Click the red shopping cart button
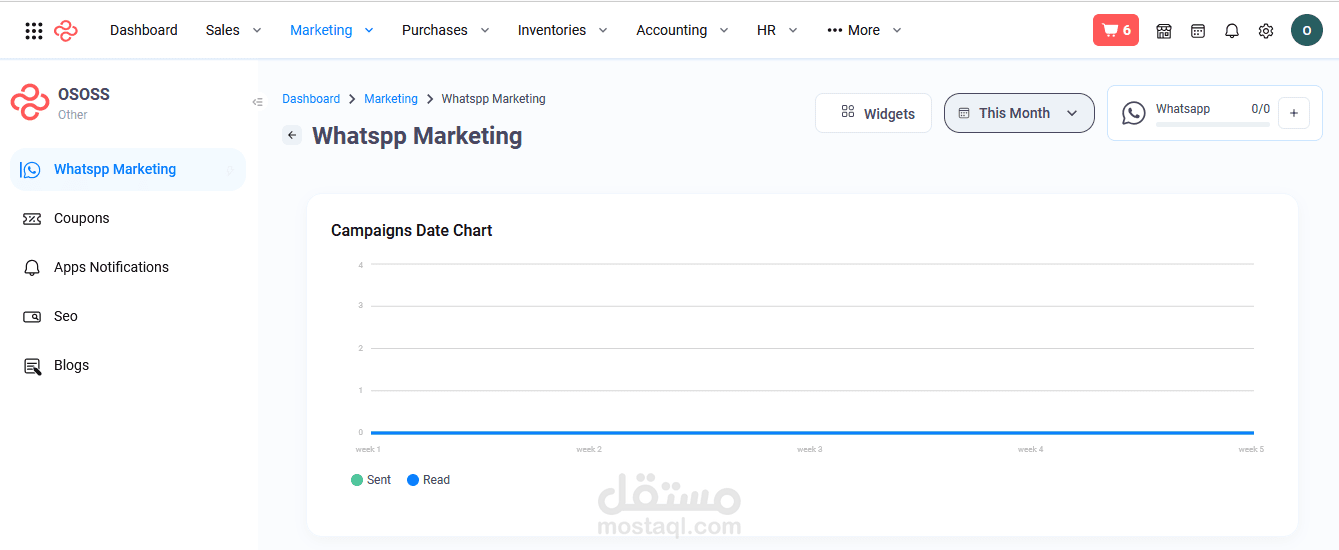Screen dimensions: 1339x550 [x=1115, y=30]
